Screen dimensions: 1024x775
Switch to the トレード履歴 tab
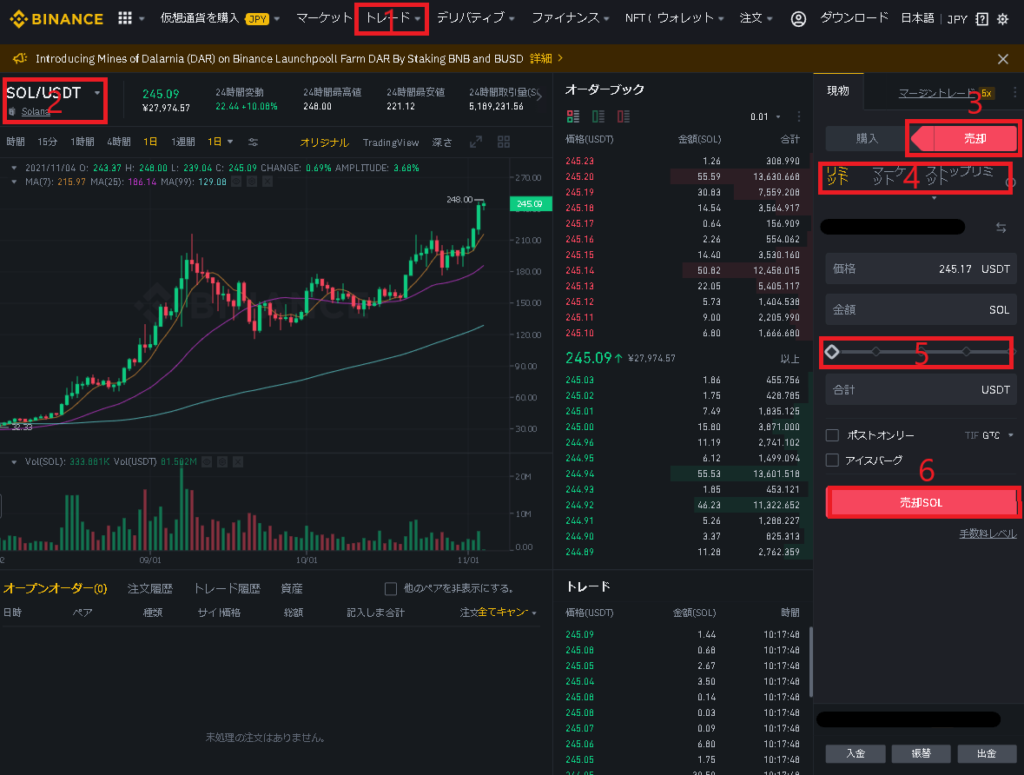(x=227, y=588)
